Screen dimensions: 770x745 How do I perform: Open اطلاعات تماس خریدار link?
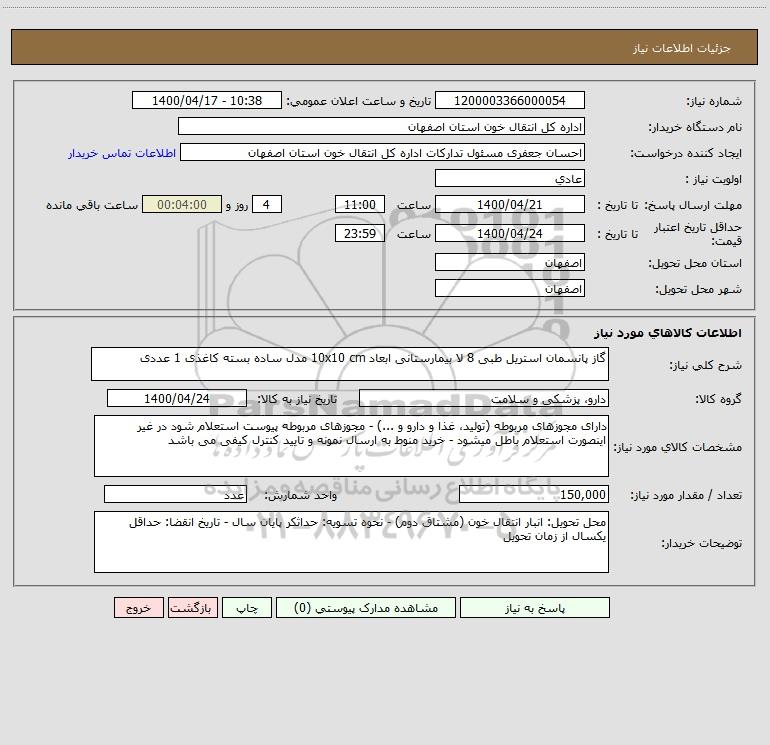122,153
